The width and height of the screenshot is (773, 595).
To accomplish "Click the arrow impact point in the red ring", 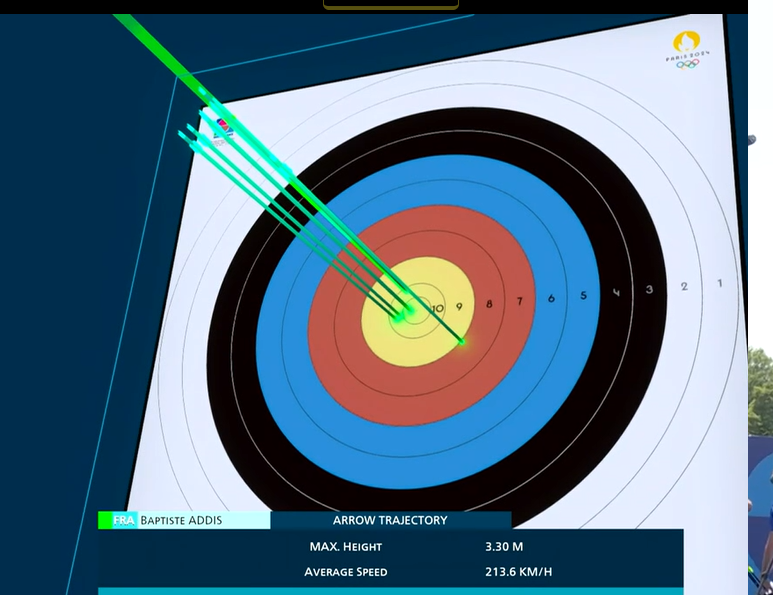I will pyautogui.click(x=461, y=342).
